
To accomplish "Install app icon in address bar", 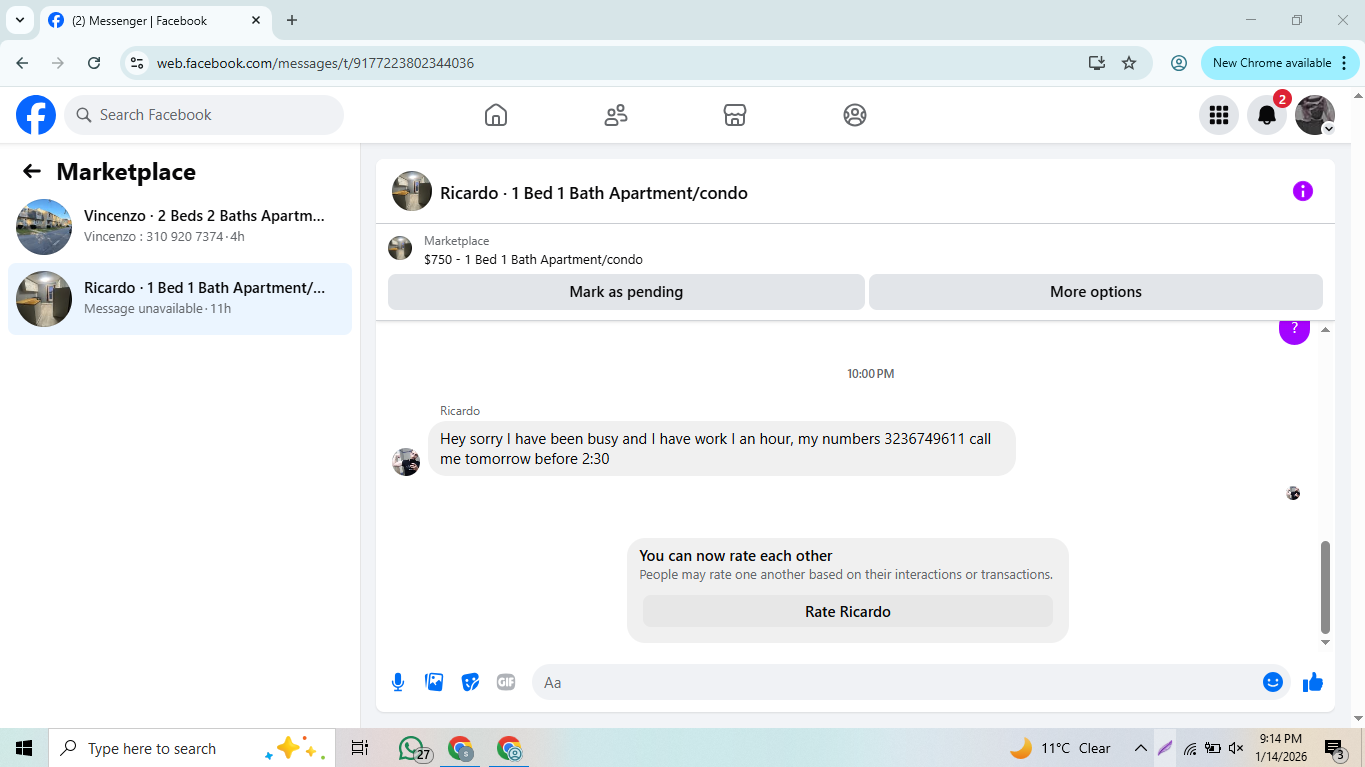I will point(1097,63).
